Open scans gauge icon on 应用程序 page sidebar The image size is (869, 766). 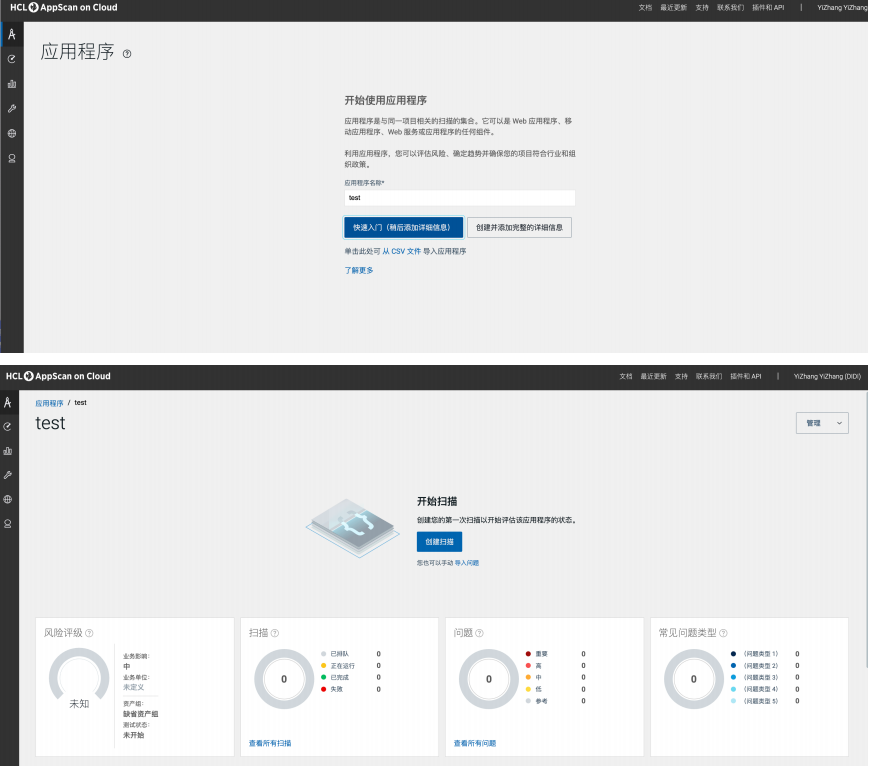pos(12,59)
